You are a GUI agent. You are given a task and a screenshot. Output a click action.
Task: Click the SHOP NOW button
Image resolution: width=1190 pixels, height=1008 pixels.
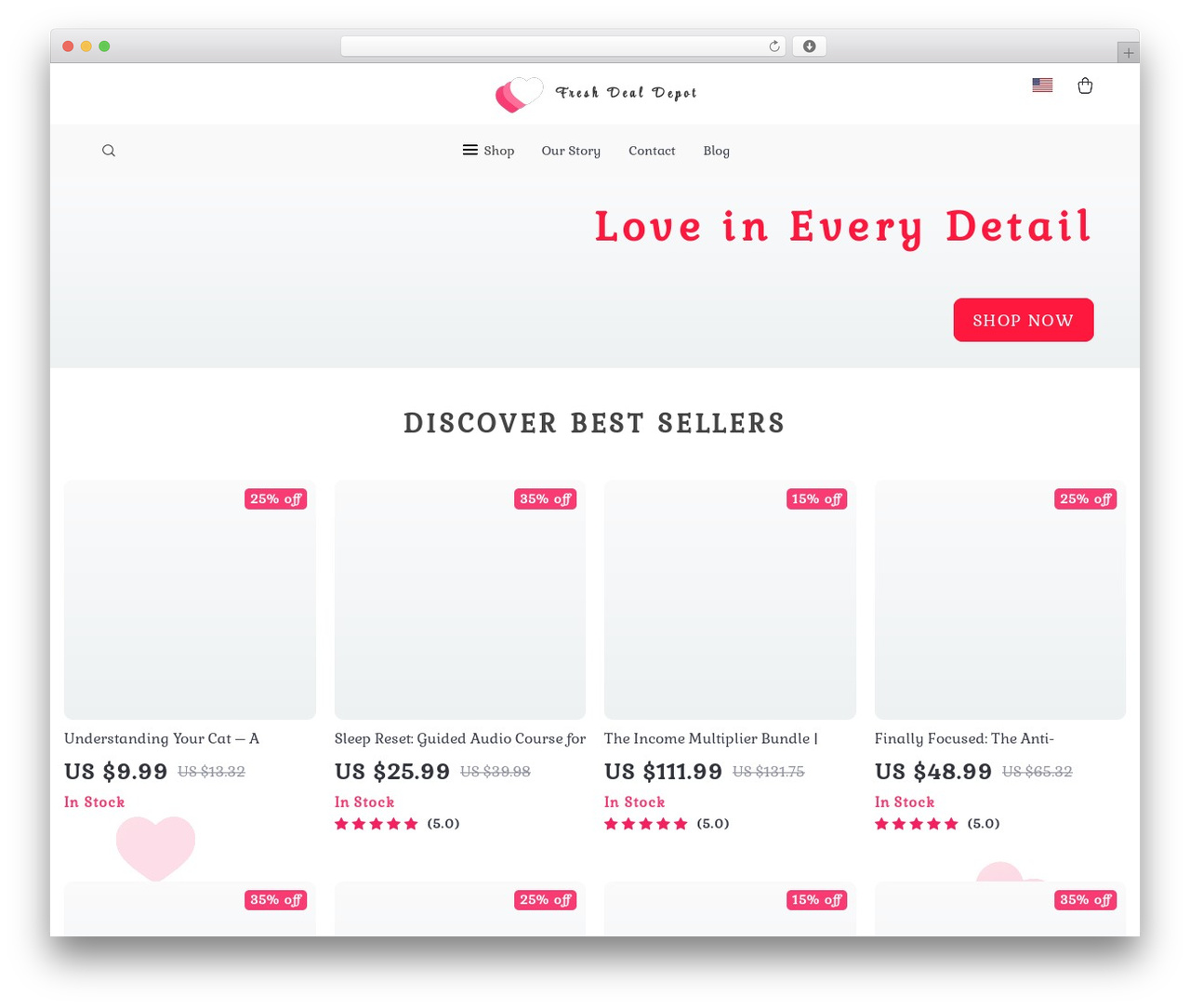[x=1024, y=320]
